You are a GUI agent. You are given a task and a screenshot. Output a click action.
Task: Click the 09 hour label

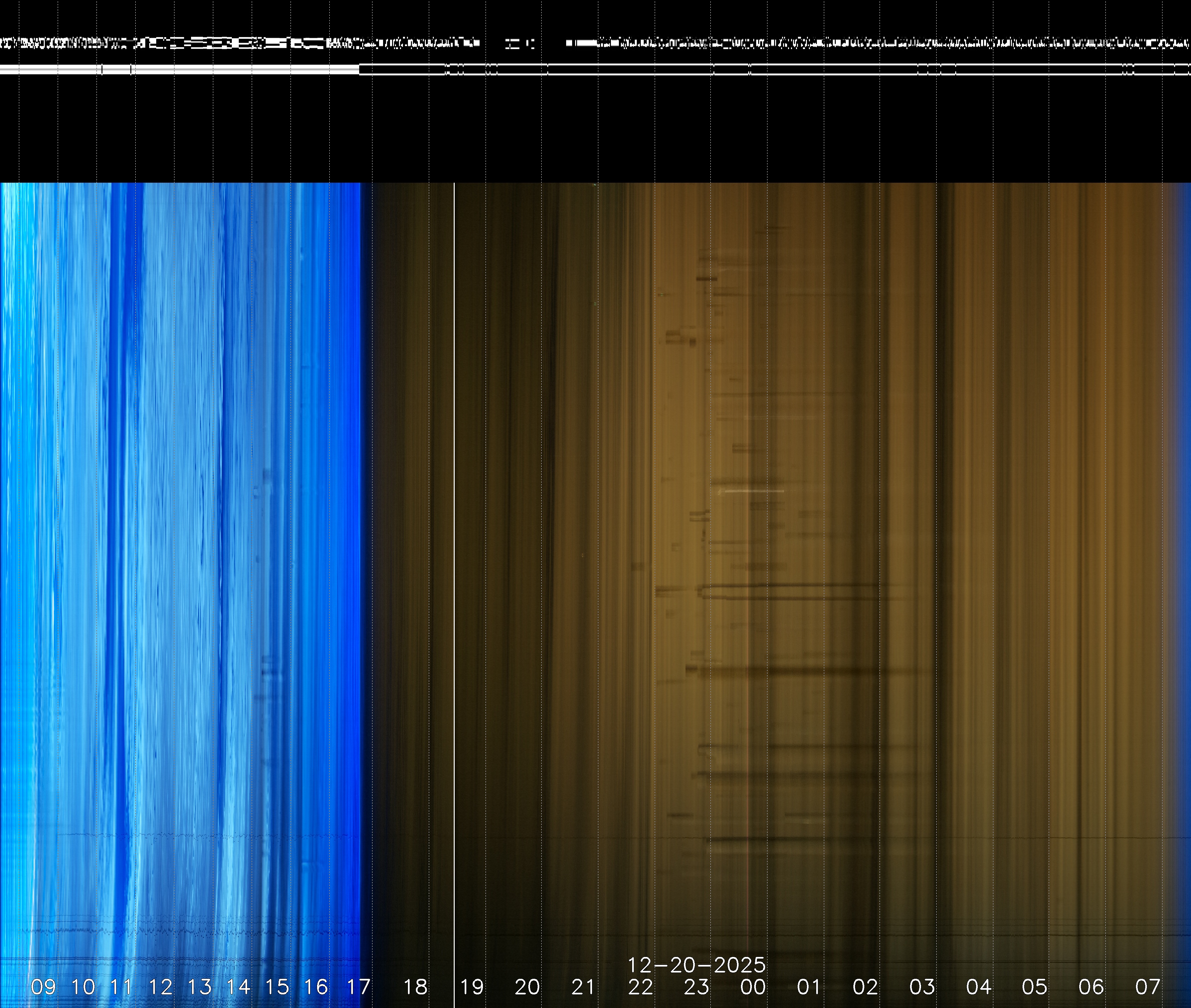tap(43, 986)
